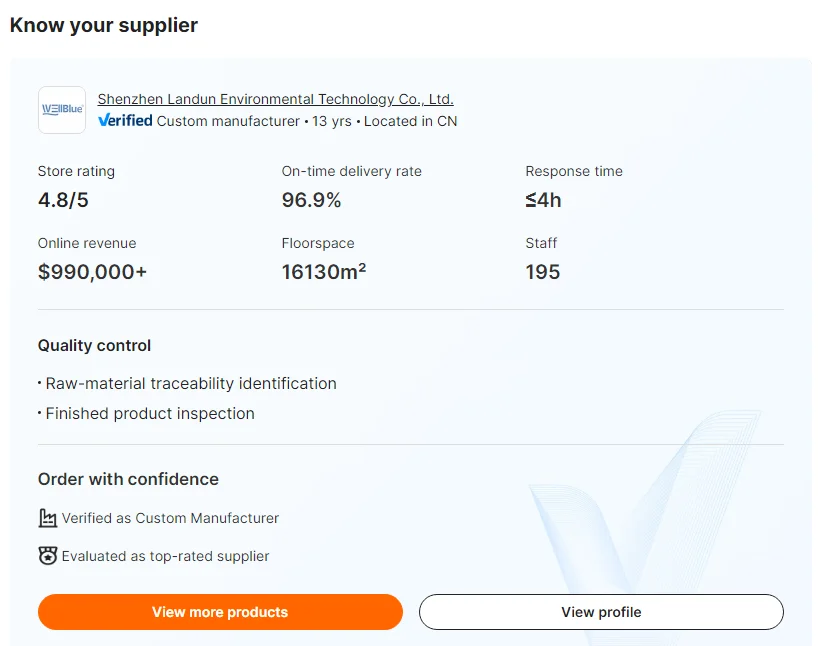
Task: Click the WellBlue supplier logo thumbnail
Action: click(62, 110)
